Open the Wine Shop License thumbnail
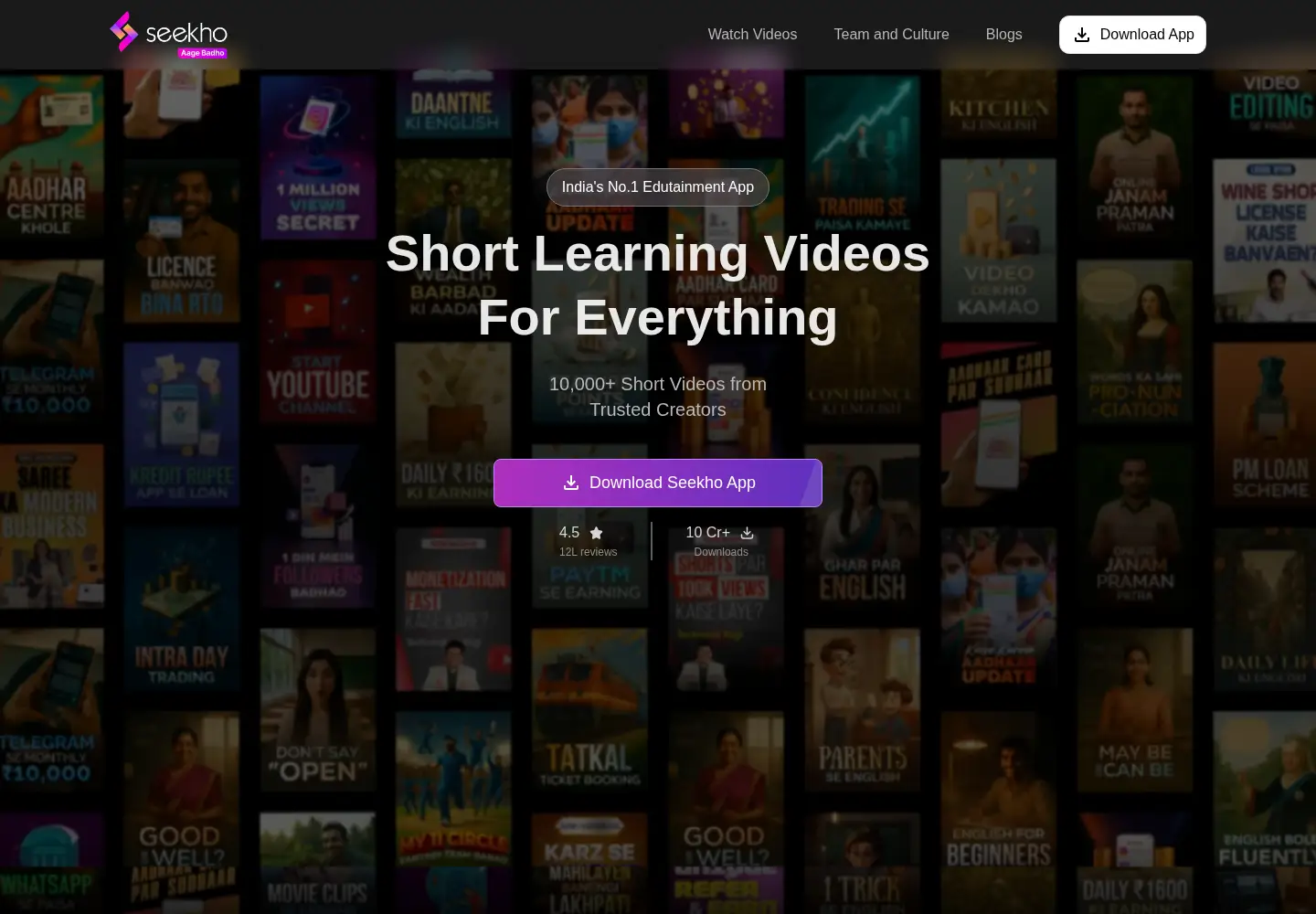This screenshot has height=914, width=1316. (x=1265, y=241)
